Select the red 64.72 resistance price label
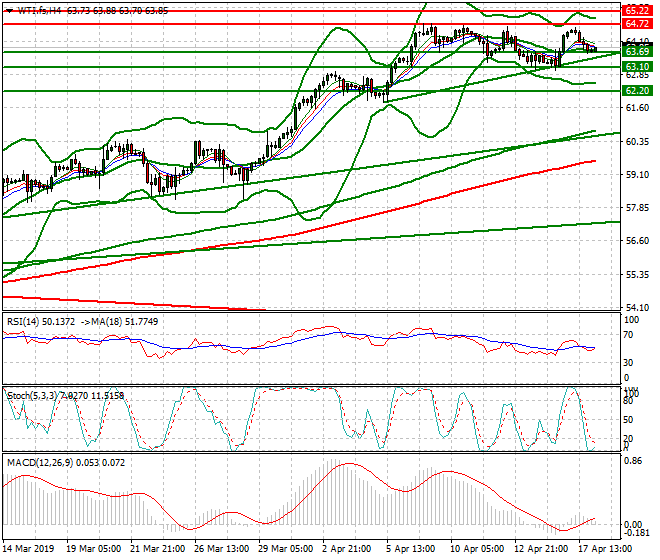 [x=637, y=24]
